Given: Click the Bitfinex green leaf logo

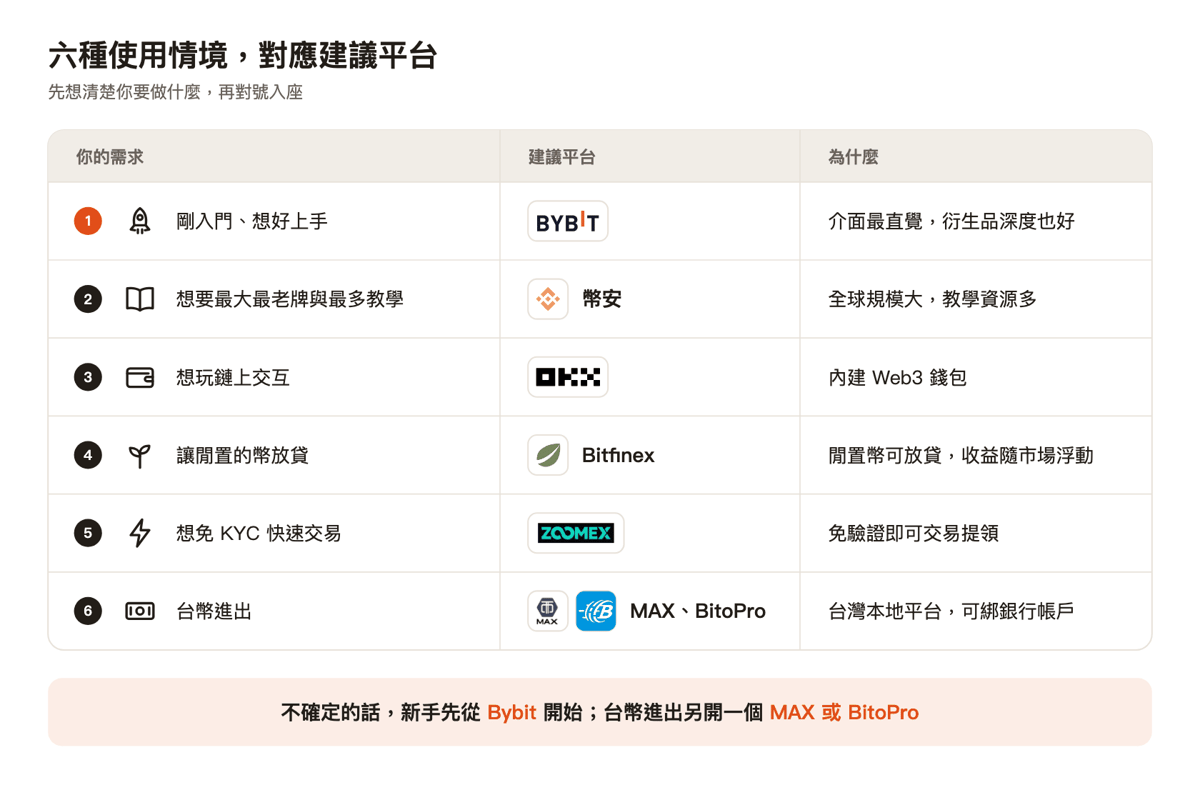Looking at the screenshot, I should point(548,455).
